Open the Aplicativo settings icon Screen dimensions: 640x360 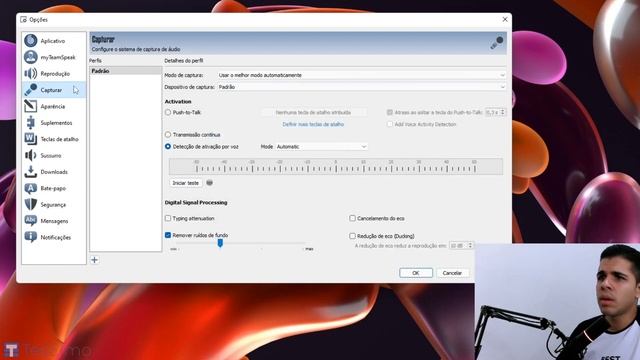31,41
